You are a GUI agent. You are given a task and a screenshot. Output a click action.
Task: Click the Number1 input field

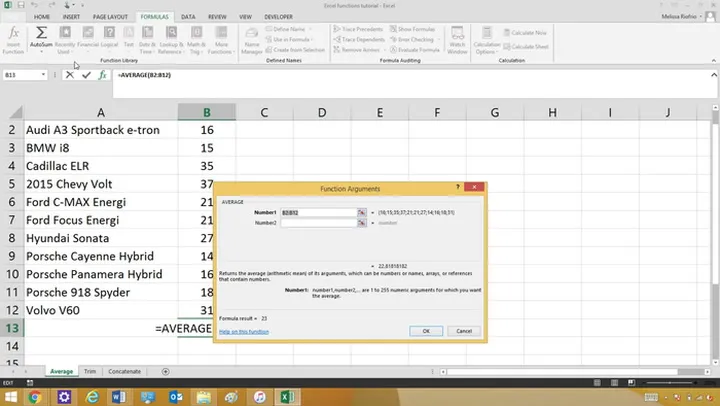[x=319, y=213]
